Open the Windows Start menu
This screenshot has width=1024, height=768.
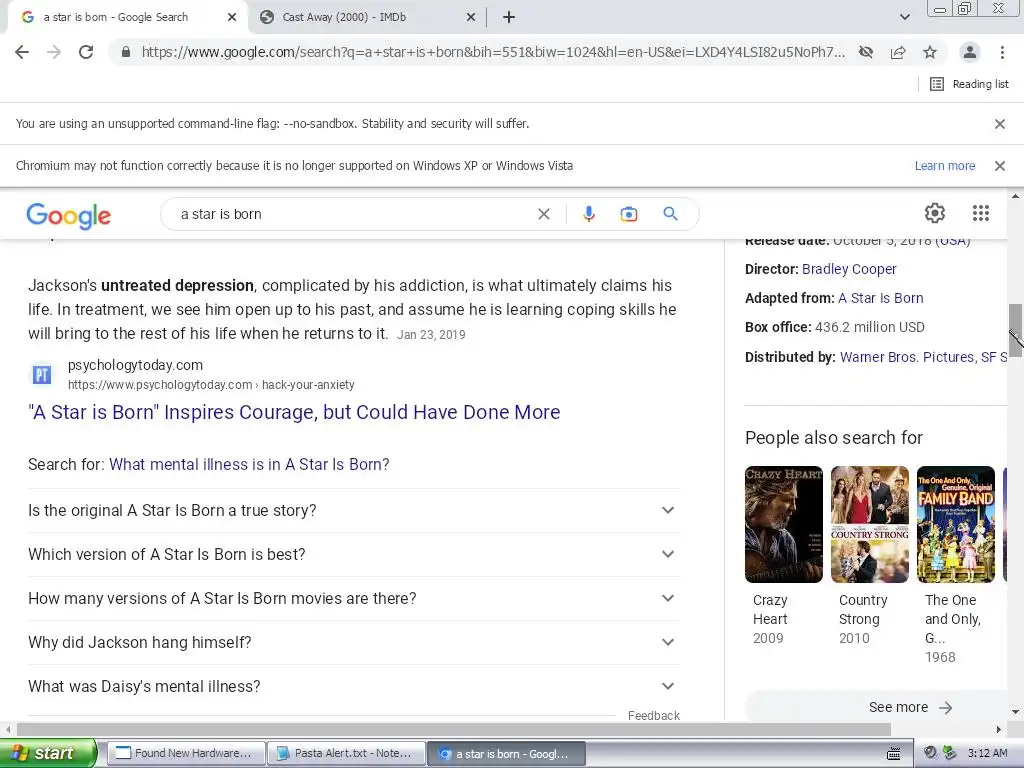pos(48,753)
